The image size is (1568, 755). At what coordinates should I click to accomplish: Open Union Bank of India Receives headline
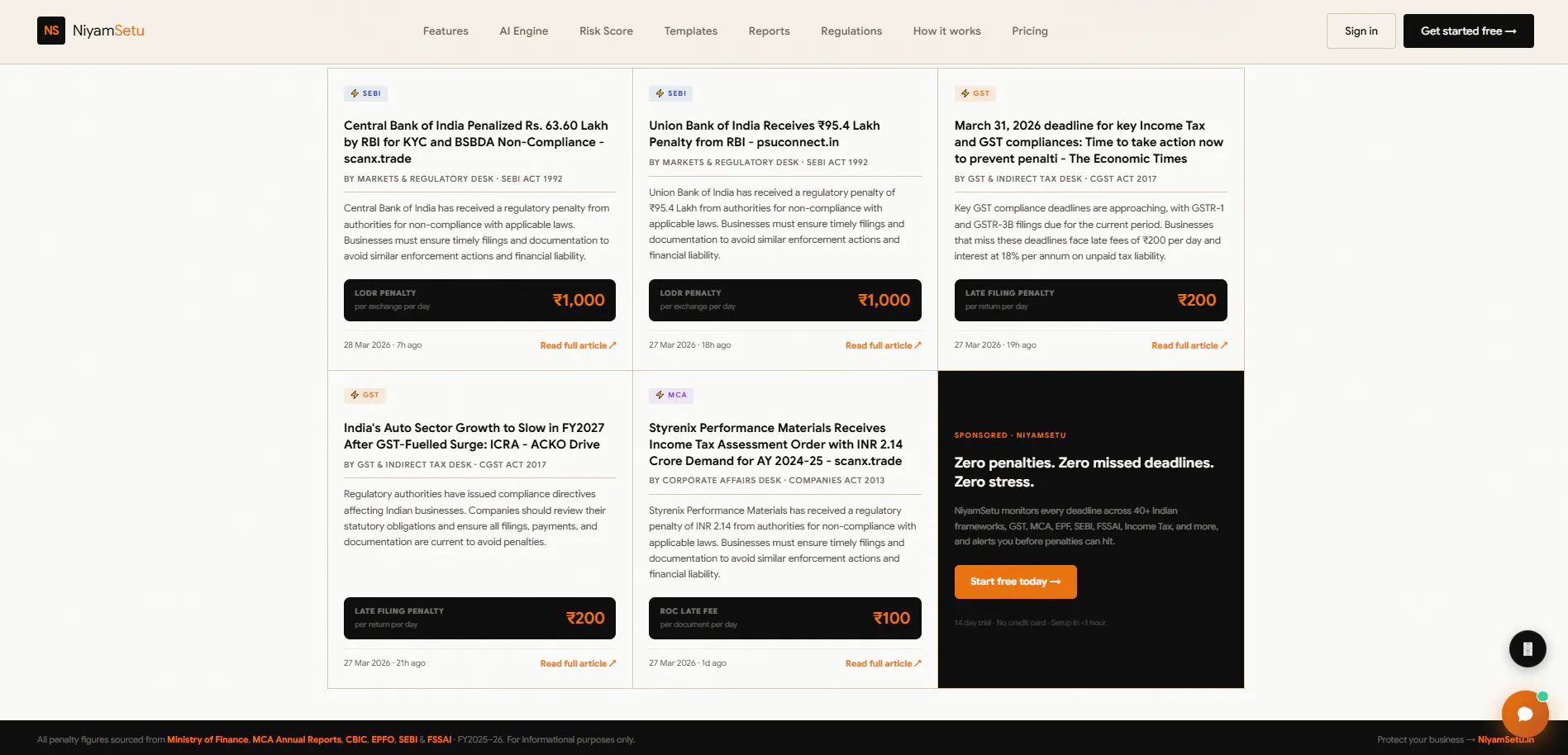click(x=765, y=134)
